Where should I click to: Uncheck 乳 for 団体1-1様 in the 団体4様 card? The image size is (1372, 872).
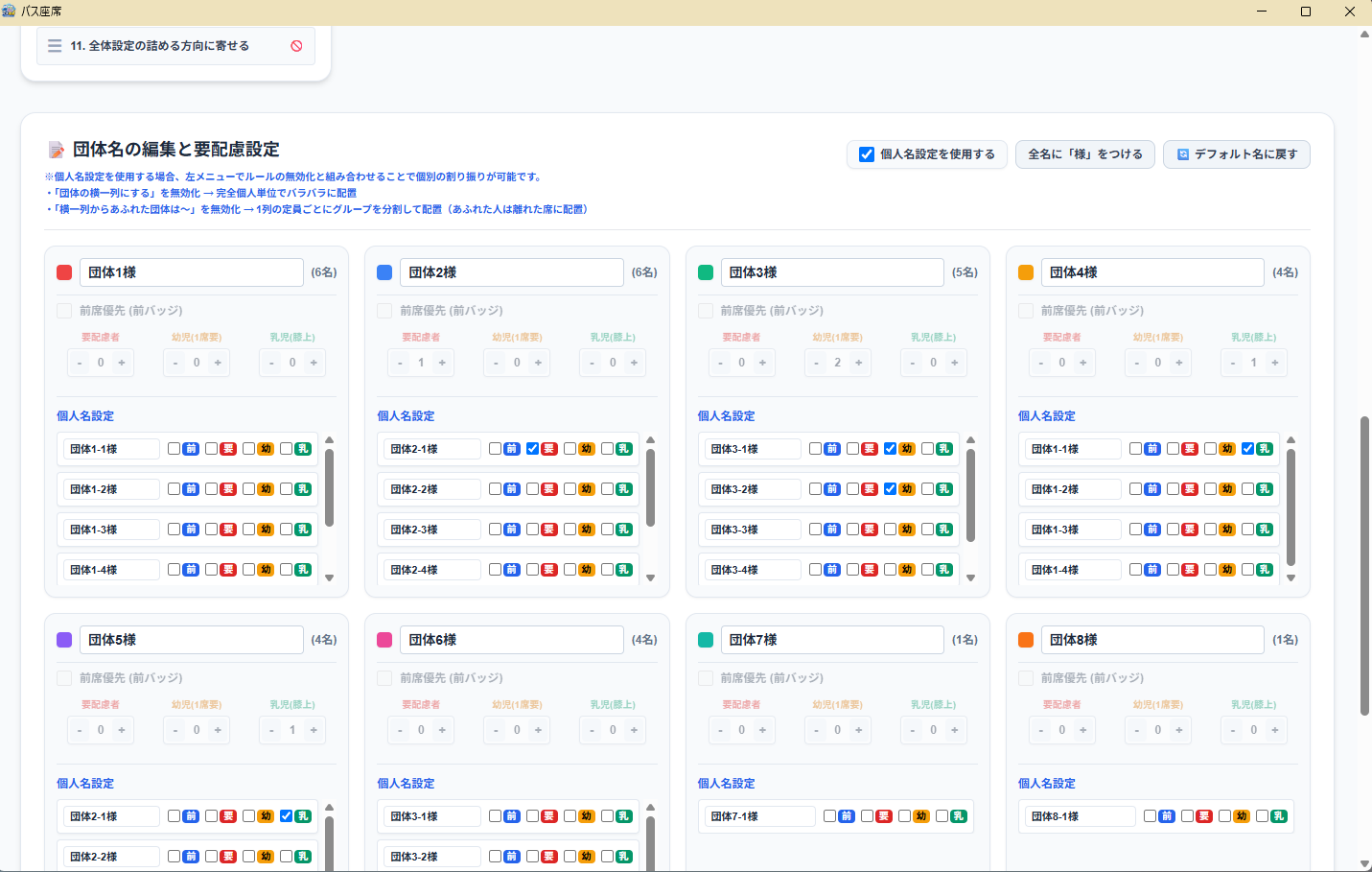pos(1247,449)
